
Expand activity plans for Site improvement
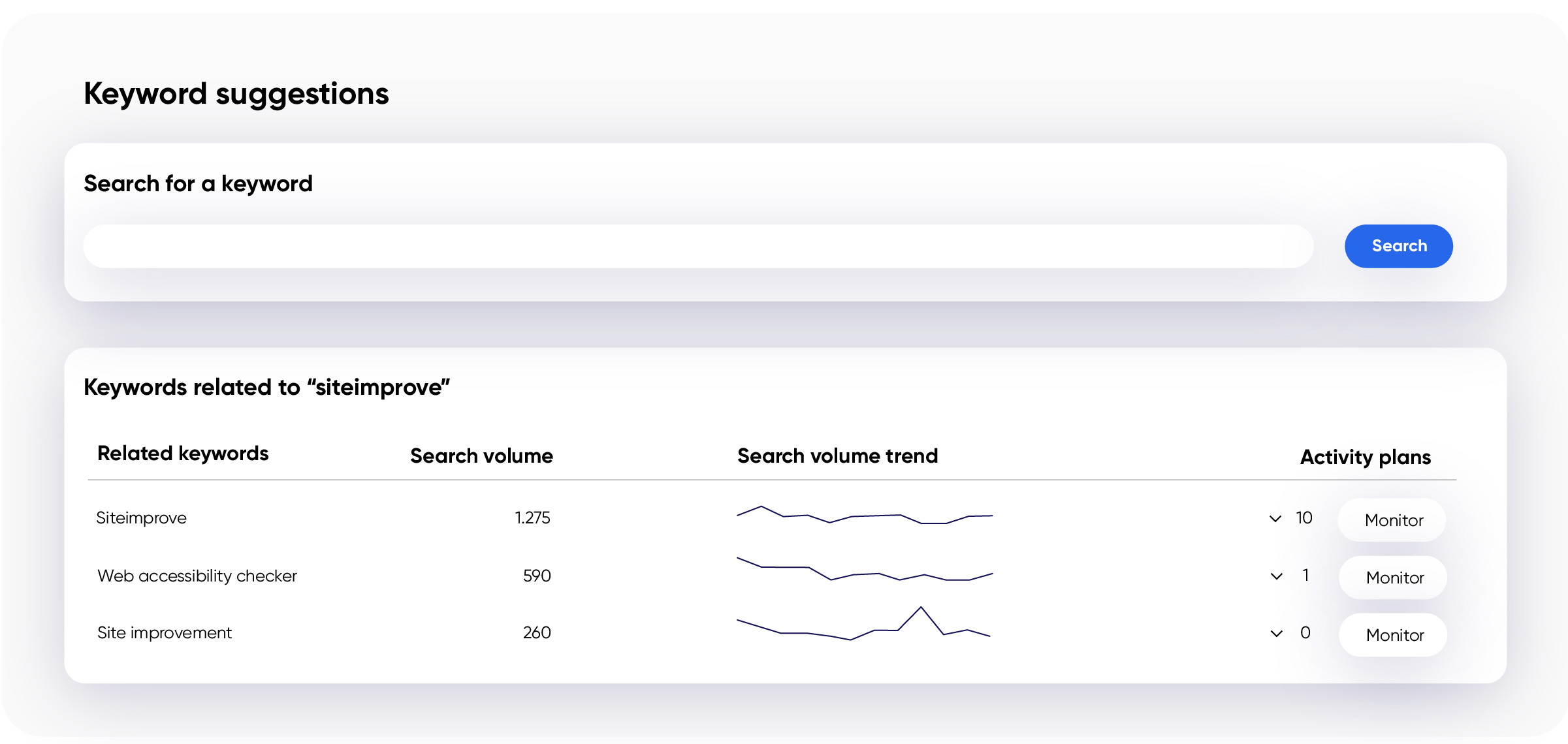click(x=1275, y=632)
